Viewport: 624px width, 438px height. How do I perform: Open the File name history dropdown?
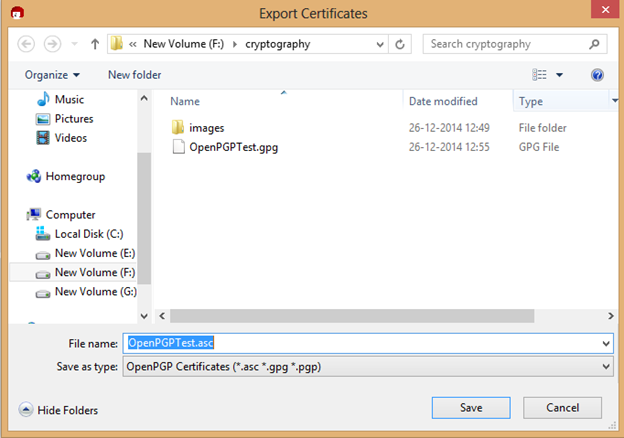pos(605,343)
